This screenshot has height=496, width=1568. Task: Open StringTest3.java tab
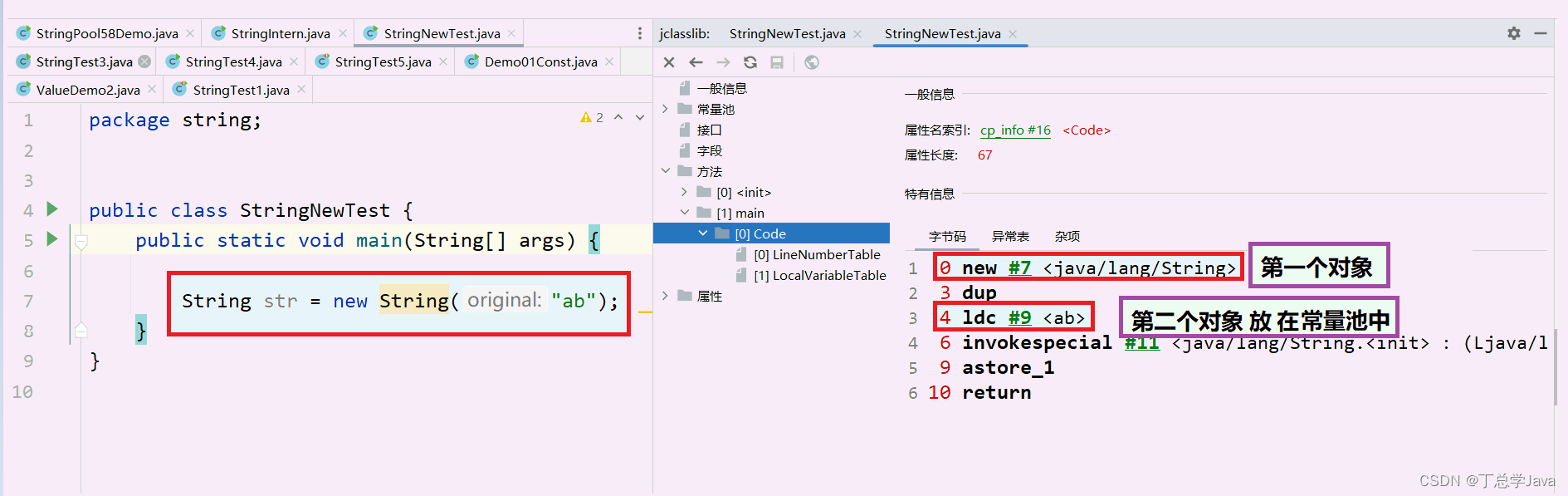pyautogui.click(x=84, y=61)
